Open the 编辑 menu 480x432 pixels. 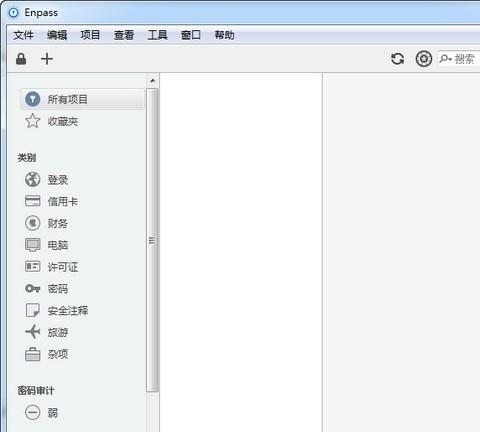point(57,35)
